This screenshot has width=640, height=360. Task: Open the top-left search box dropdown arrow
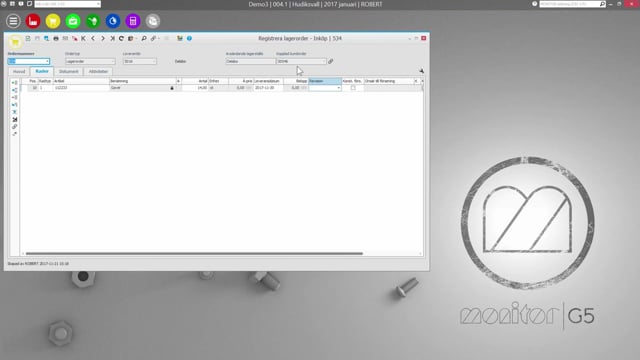[98, 4]
